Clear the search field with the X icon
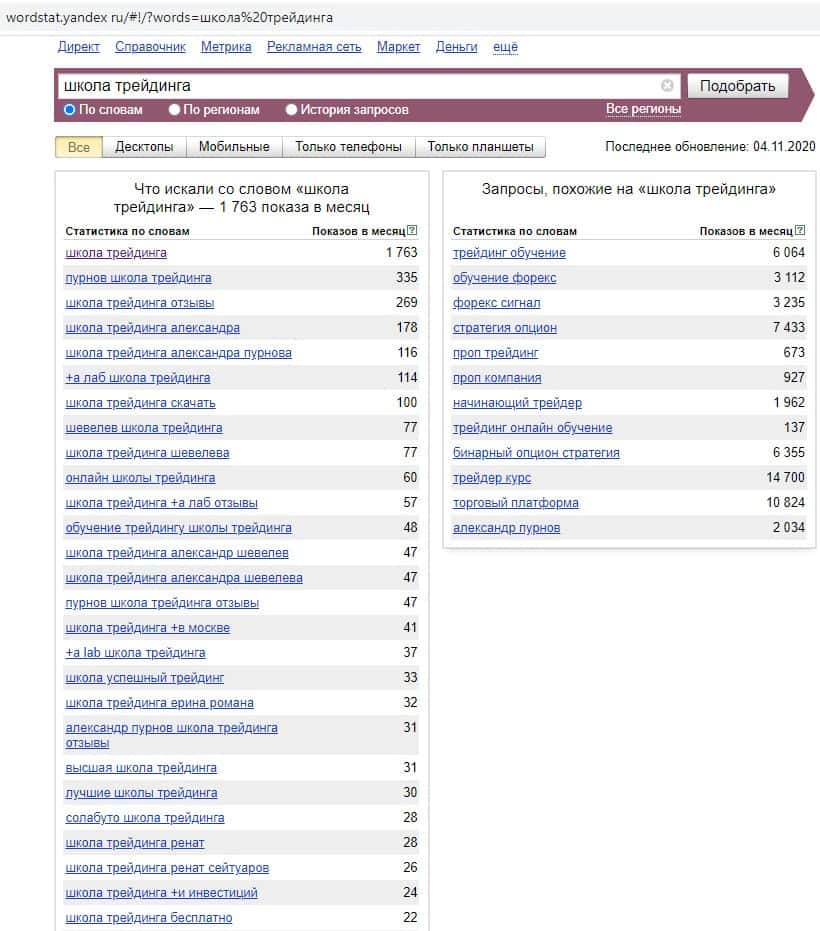Viewport: 820px width, 931px height. click(x=667, y=86)
